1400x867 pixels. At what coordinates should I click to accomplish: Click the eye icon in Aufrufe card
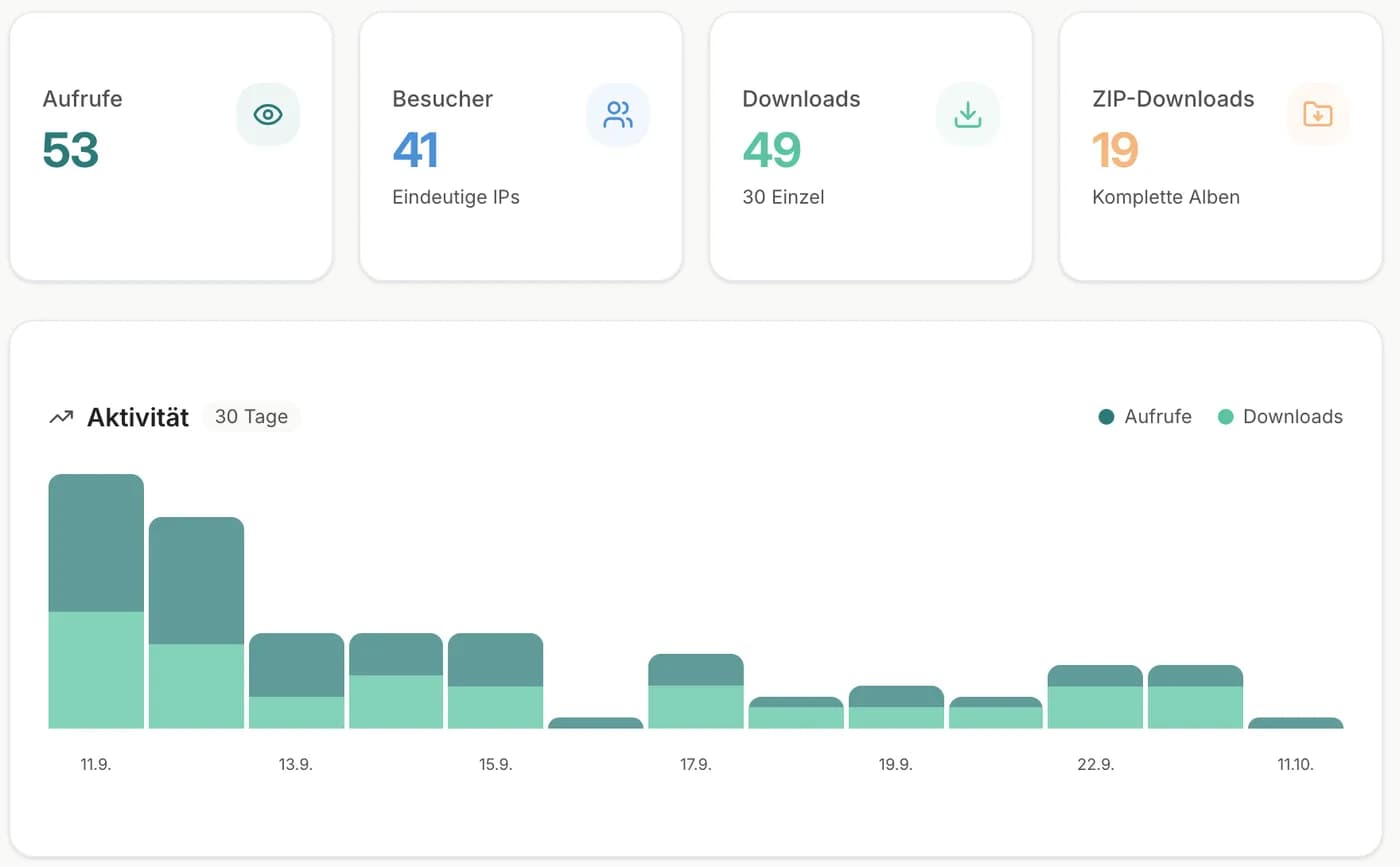coord(268,115)
